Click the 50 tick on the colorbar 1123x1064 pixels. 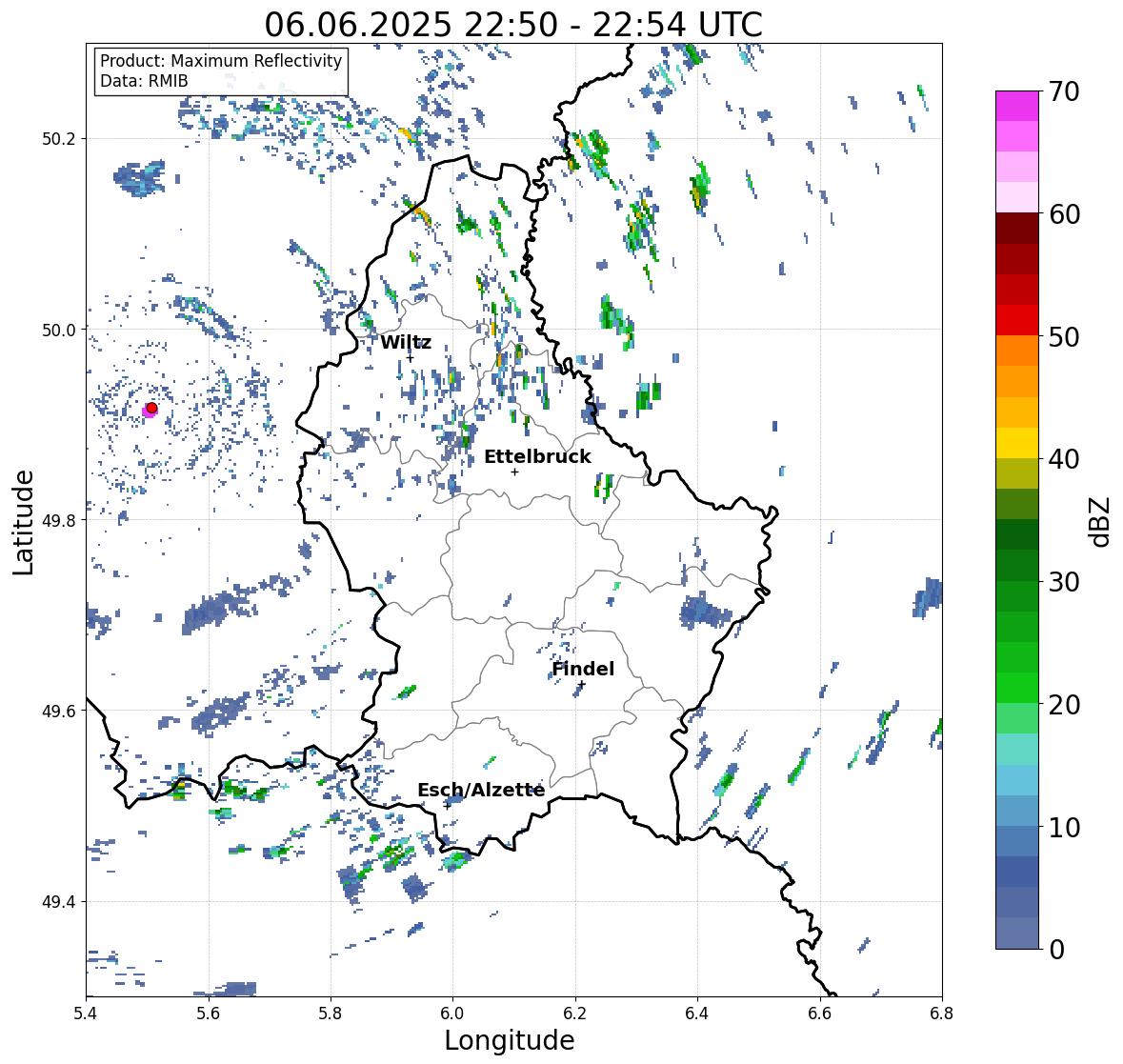pyautogui.click(x=1064, y=336)
